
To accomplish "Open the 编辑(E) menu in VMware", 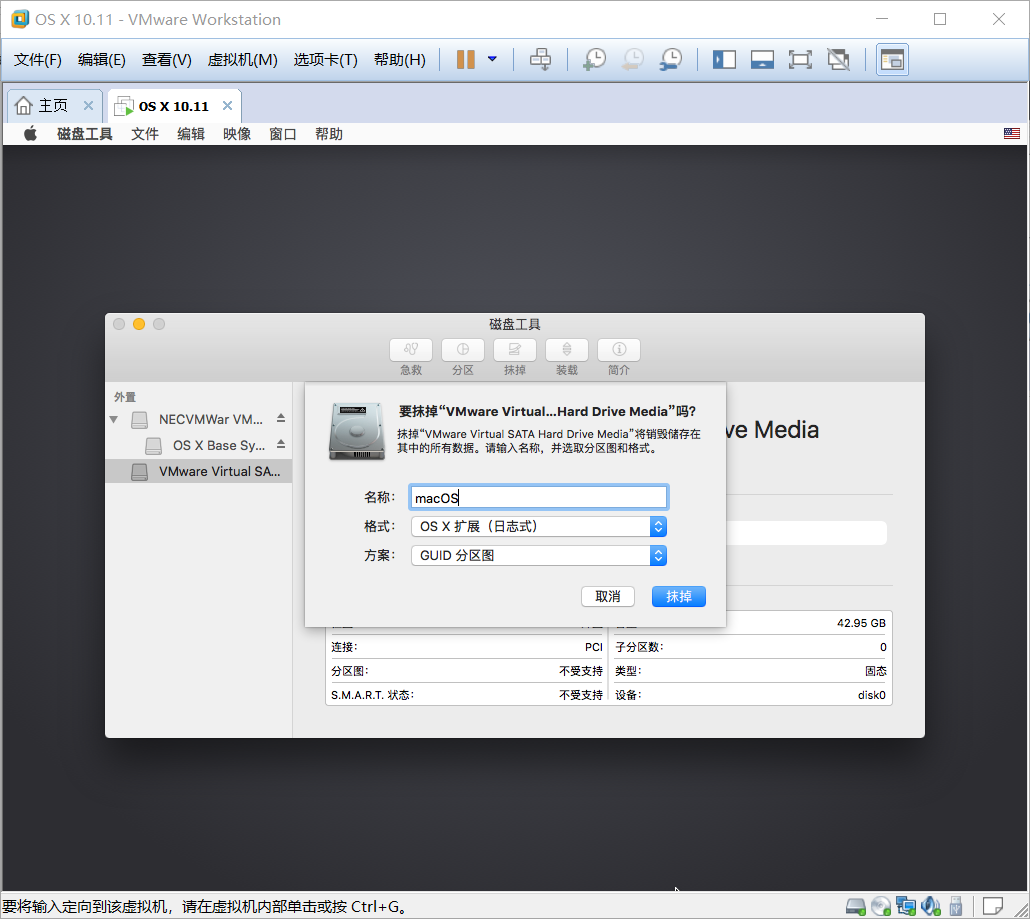I will [101, 60].
